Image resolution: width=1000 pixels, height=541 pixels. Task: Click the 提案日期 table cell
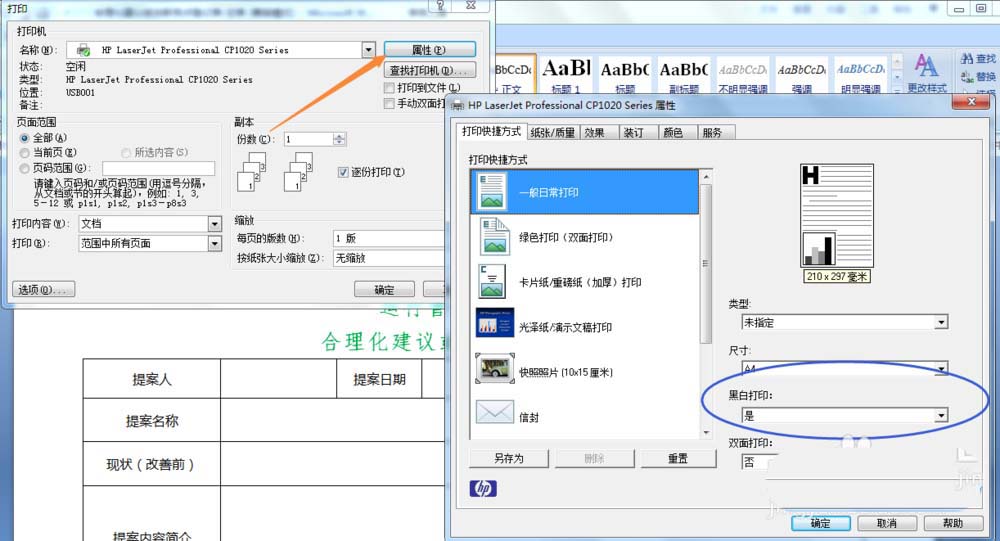pos(379,379)
